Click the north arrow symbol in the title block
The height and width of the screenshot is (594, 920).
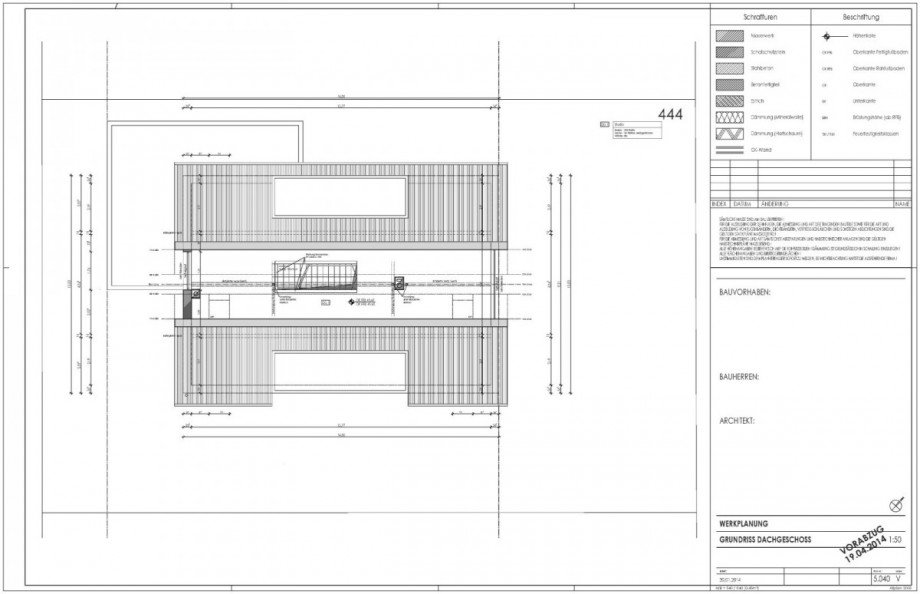pos(897,505)
